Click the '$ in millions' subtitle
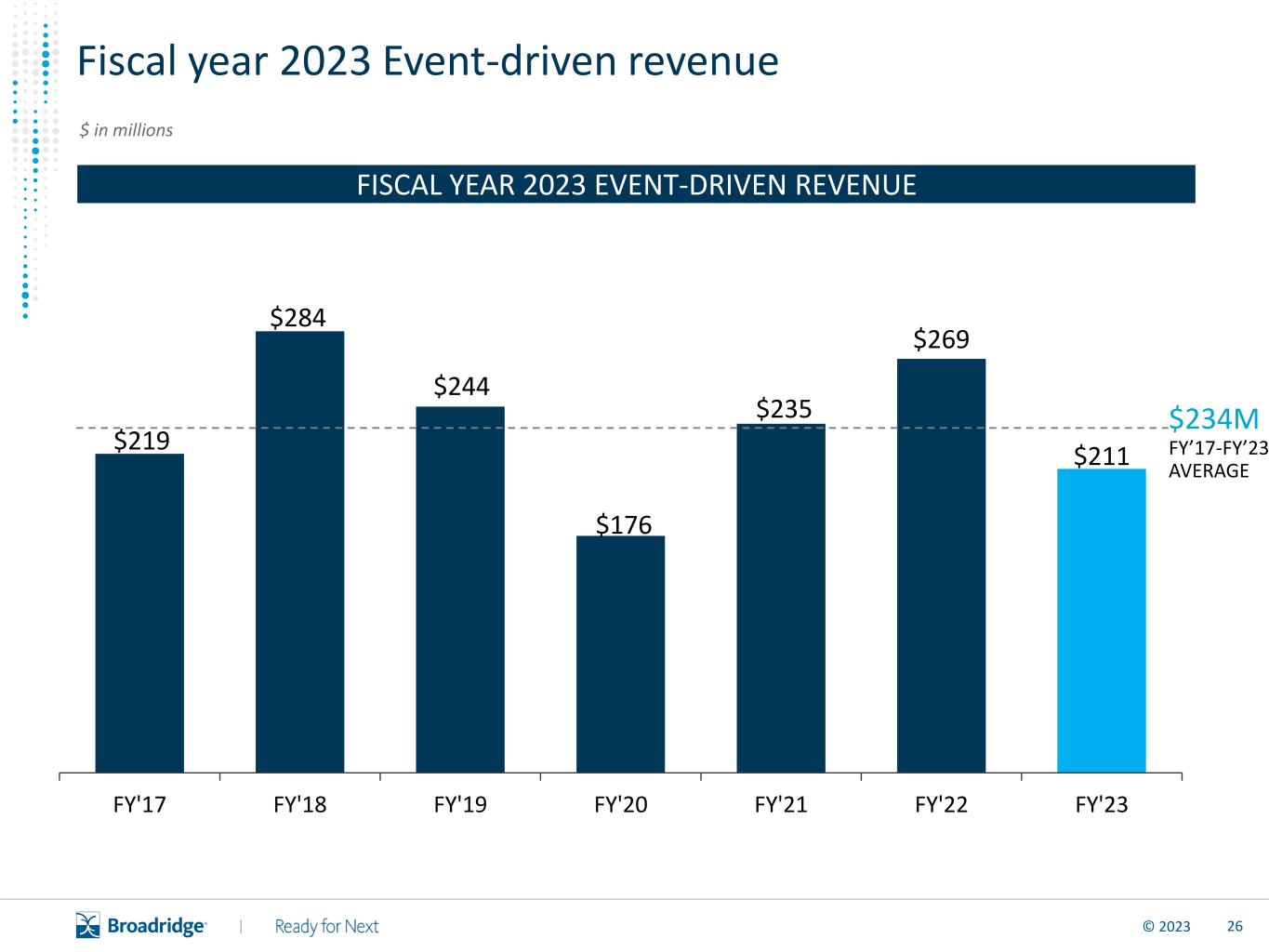1269x952 pixels. tap(126, 130)
